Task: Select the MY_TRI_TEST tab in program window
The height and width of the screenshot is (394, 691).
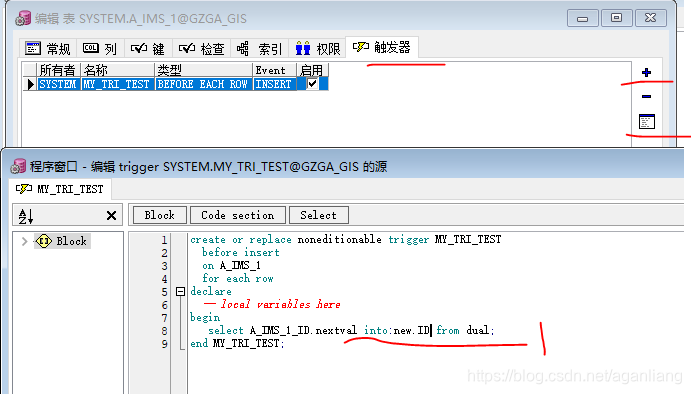Action: [60, 189]
